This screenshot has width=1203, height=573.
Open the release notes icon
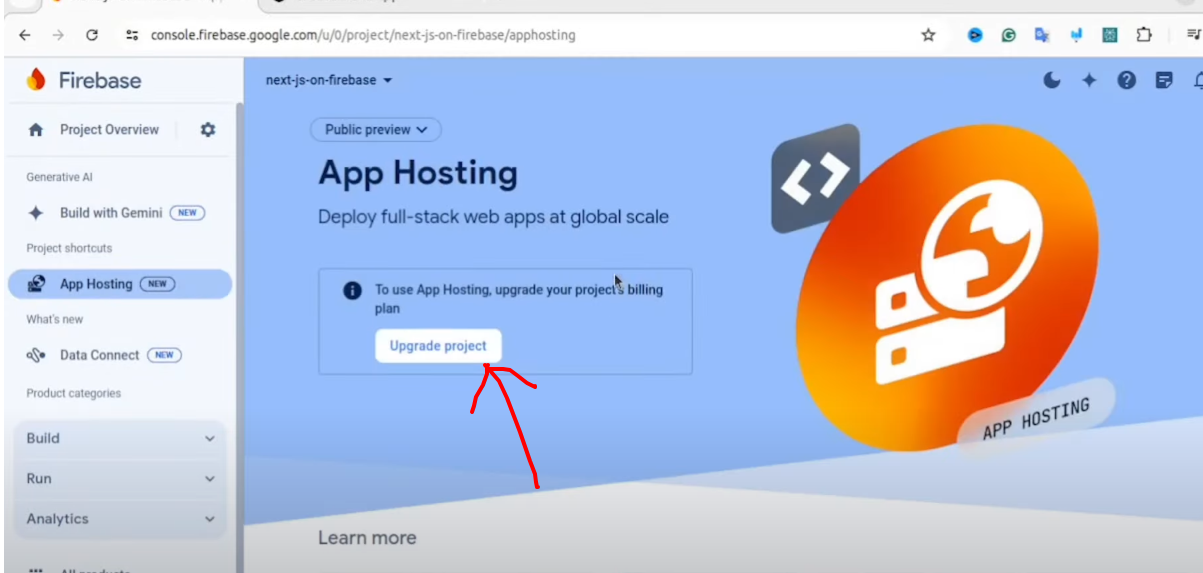pyautogui.click(x=1164, y=81)
